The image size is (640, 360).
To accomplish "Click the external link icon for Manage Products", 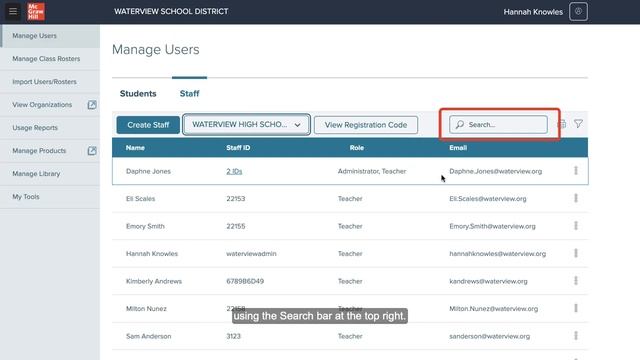I will coord(92,151).
